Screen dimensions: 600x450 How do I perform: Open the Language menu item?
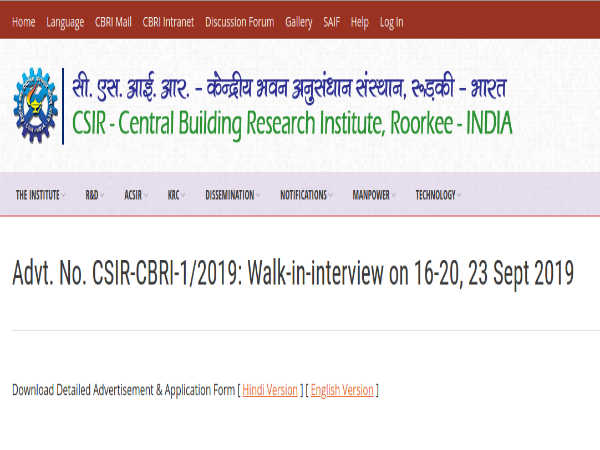(65, 22)
